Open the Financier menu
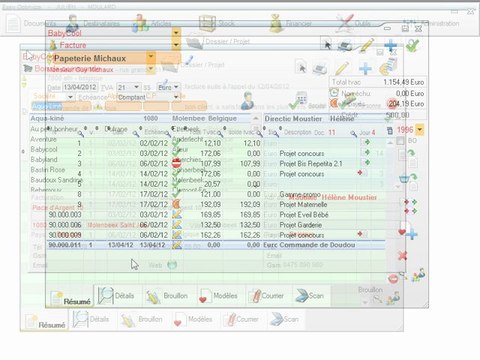This screenshot has height=360, width=480. (291, 23)
